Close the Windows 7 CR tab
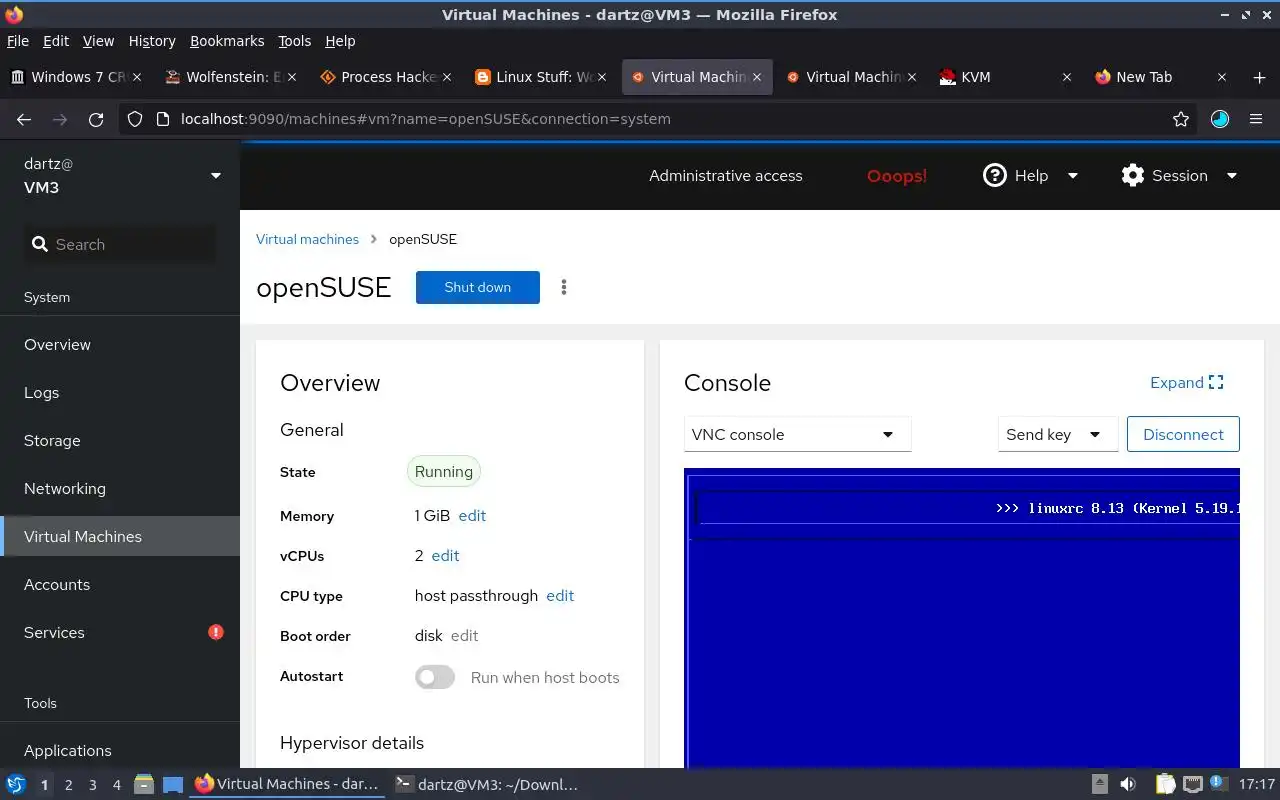Viewport: 1280px width, 800px height. coord(137,77)
